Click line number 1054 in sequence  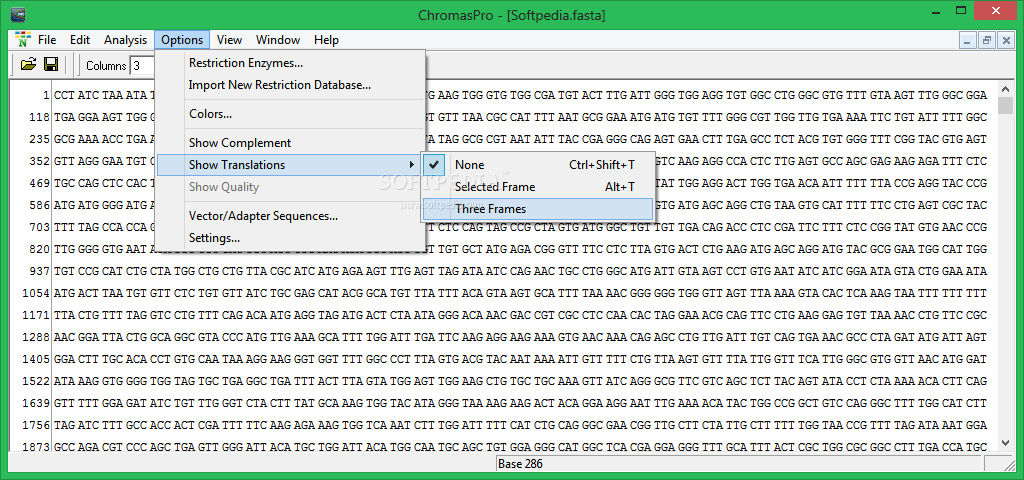click(36, 293)
